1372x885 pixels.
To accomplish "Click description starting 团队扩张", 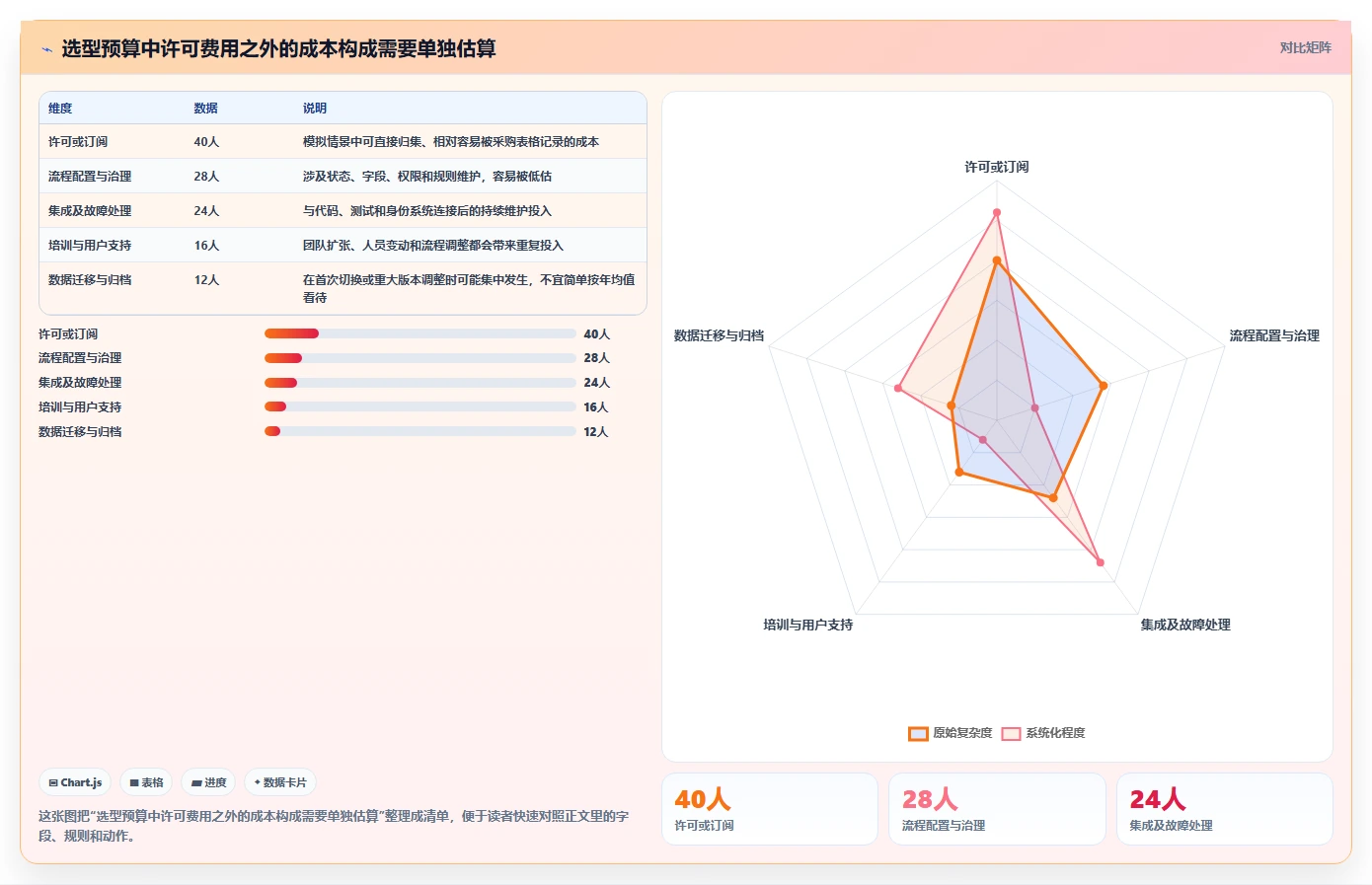I will [x=432, y=246].
